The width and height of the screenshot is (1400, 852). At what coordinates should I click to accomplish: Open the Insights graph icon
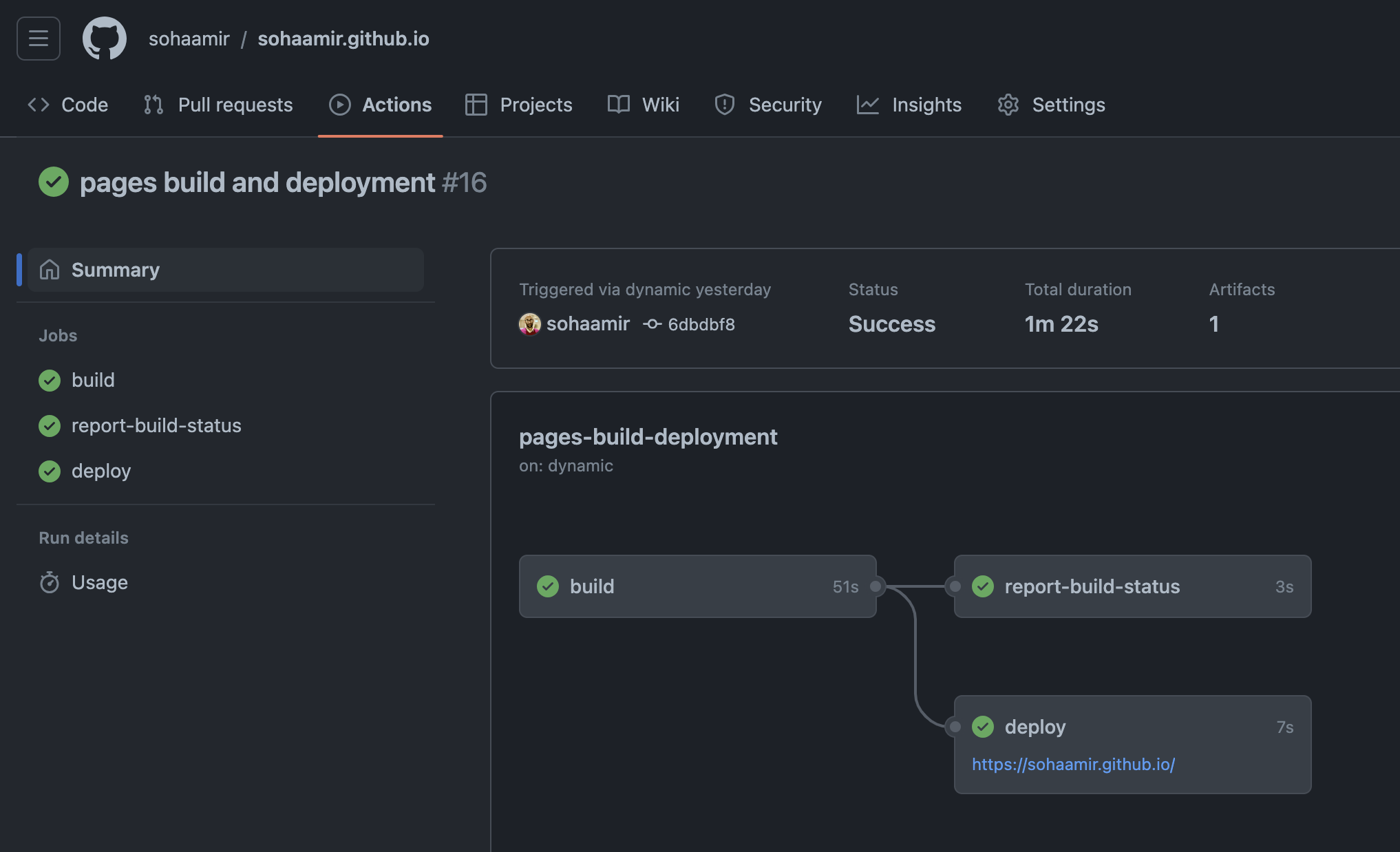(868, 105)
